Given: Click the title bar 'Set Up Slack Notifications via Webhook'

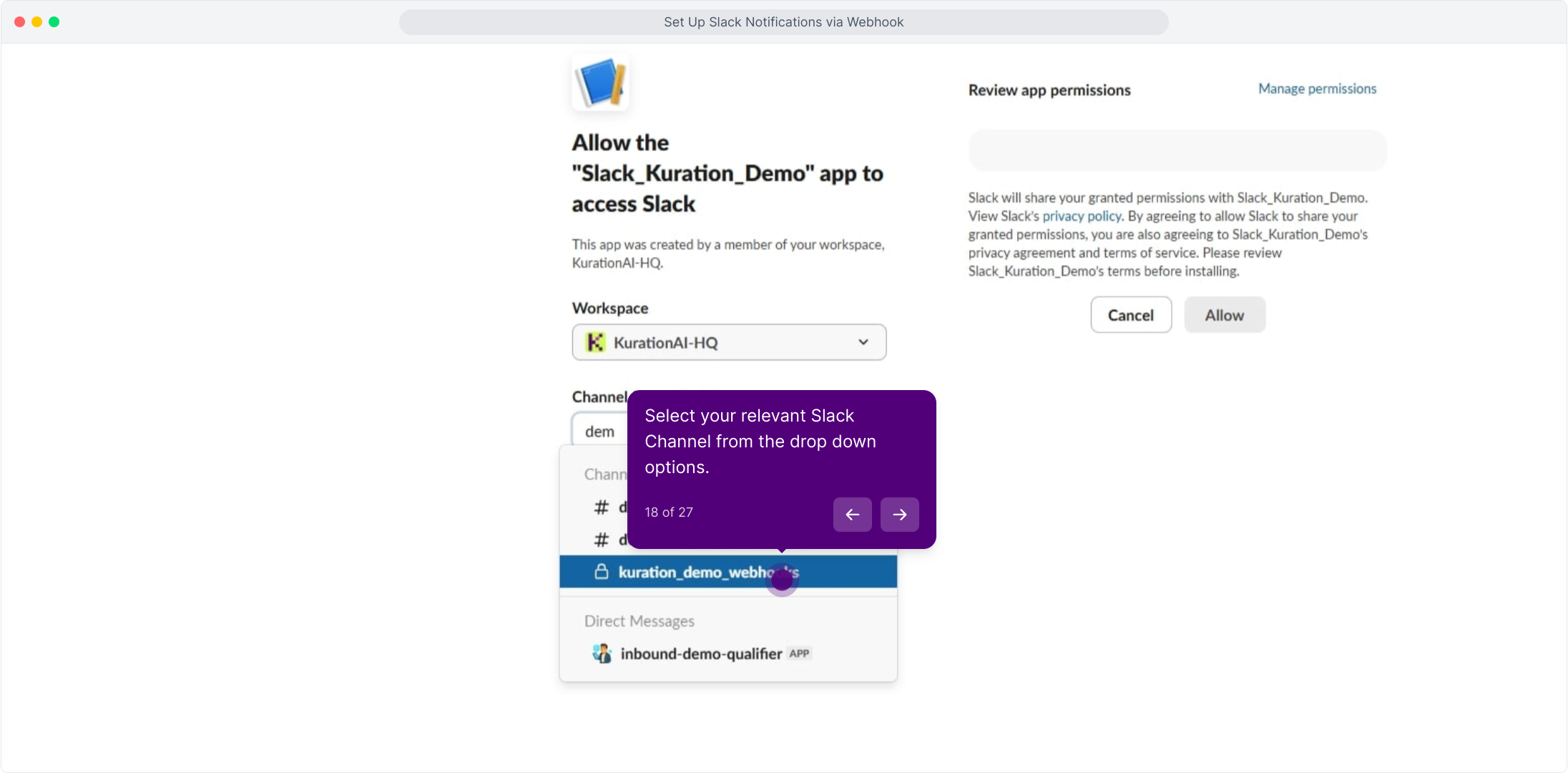Looking at the screenshot, I should [784, 22].
